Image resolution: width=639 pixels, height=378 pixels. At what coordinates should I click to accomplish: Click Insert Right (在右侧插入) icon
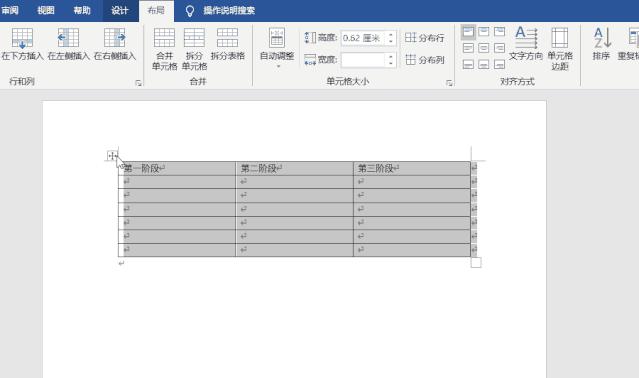click(x=115, y=44)
